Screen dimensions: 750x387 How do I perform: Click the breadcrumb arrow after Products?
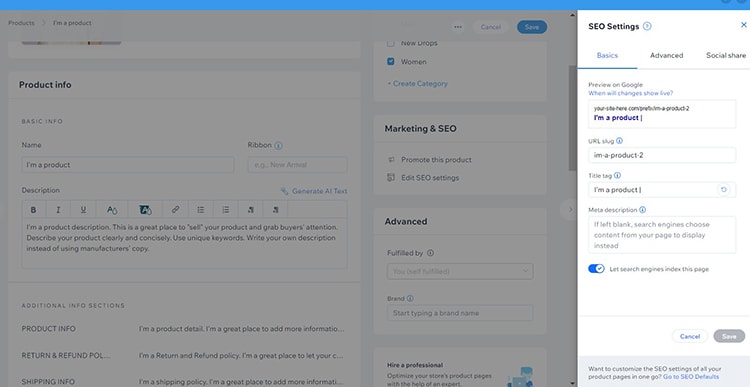(x=43, y=23)
